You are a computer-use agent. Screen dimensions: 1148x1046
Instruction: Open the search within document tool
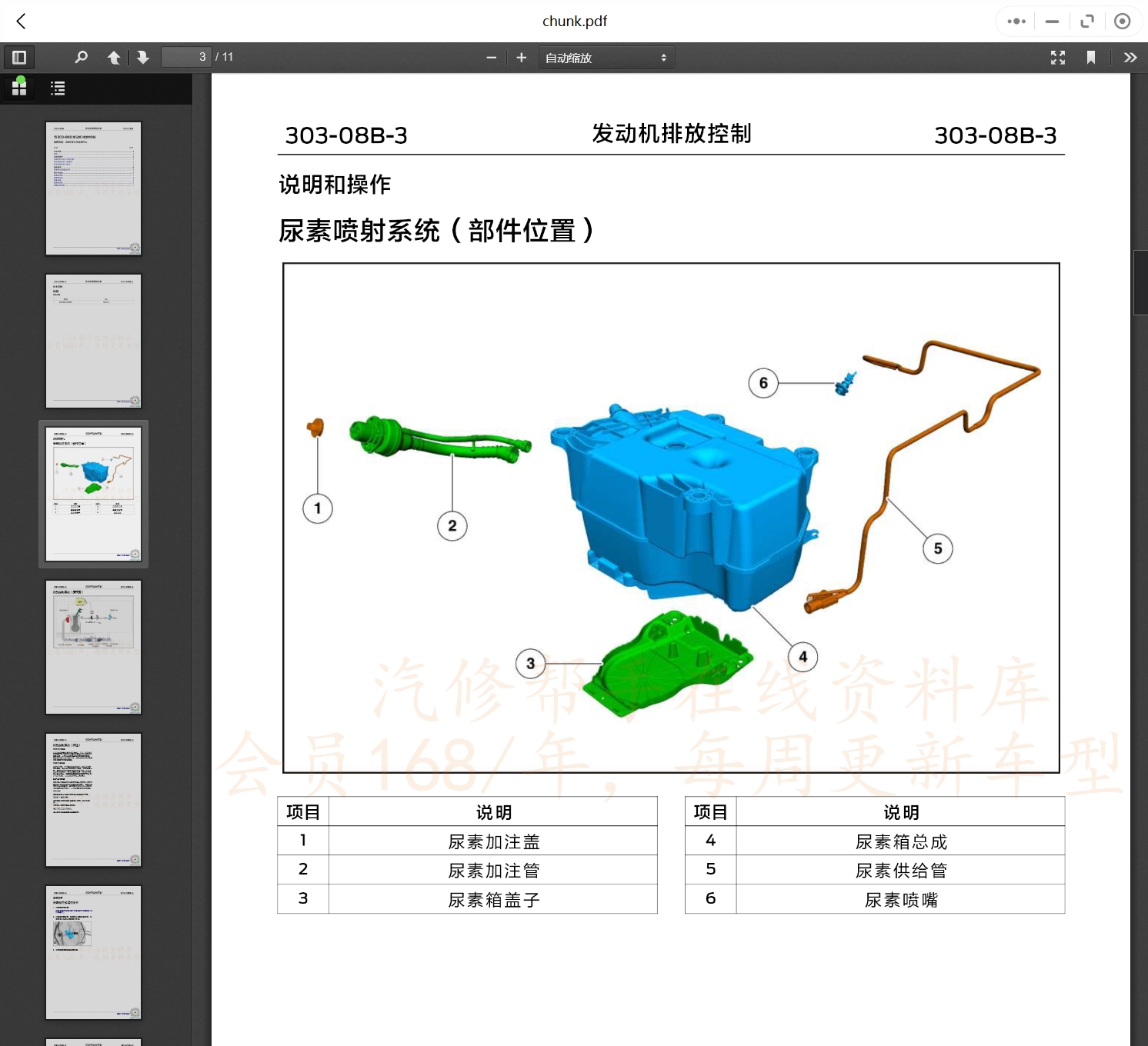82,57
